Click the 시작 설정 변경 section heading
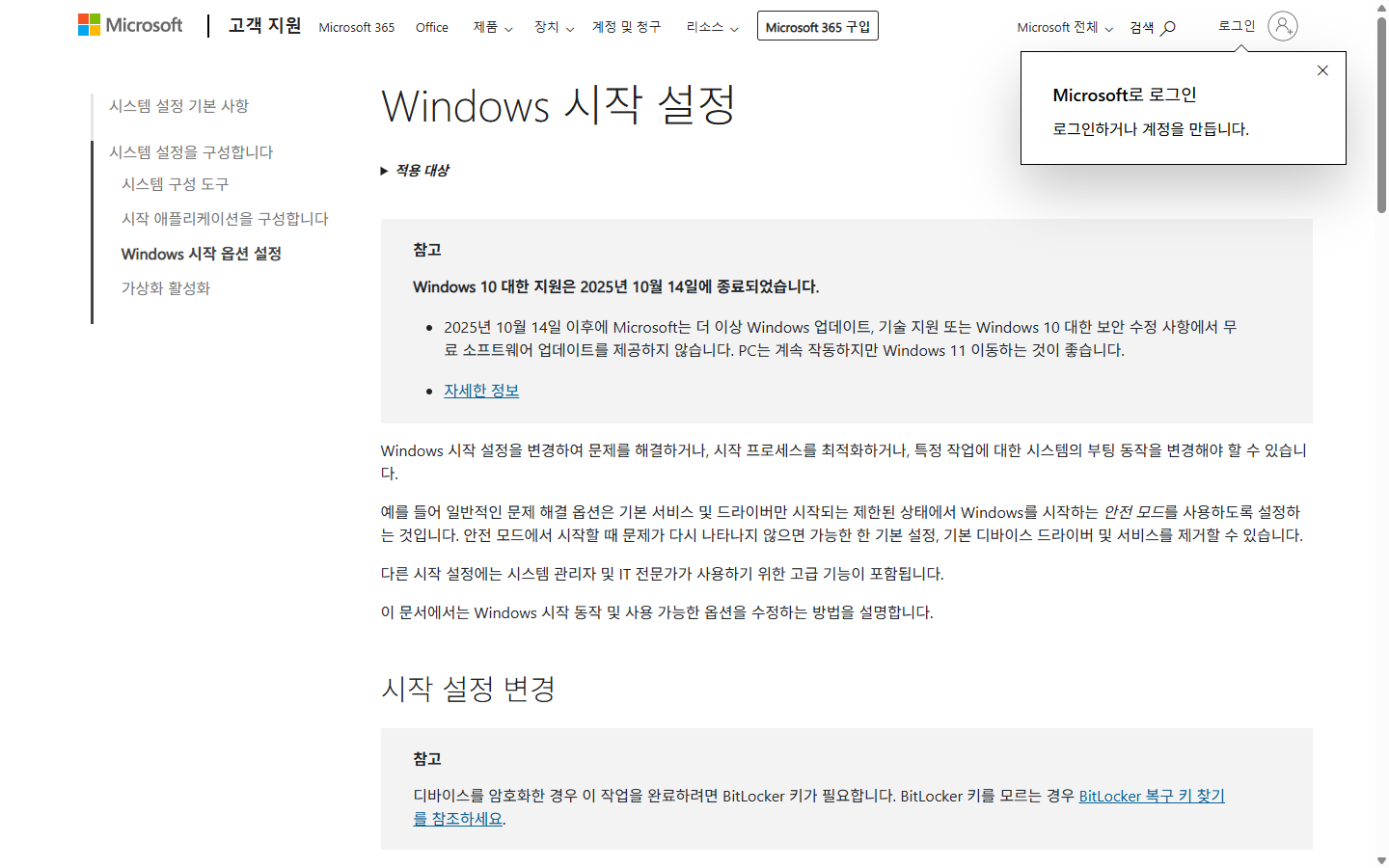Image resolution: width=1389 pixels, height=868 pixels. 469,689
